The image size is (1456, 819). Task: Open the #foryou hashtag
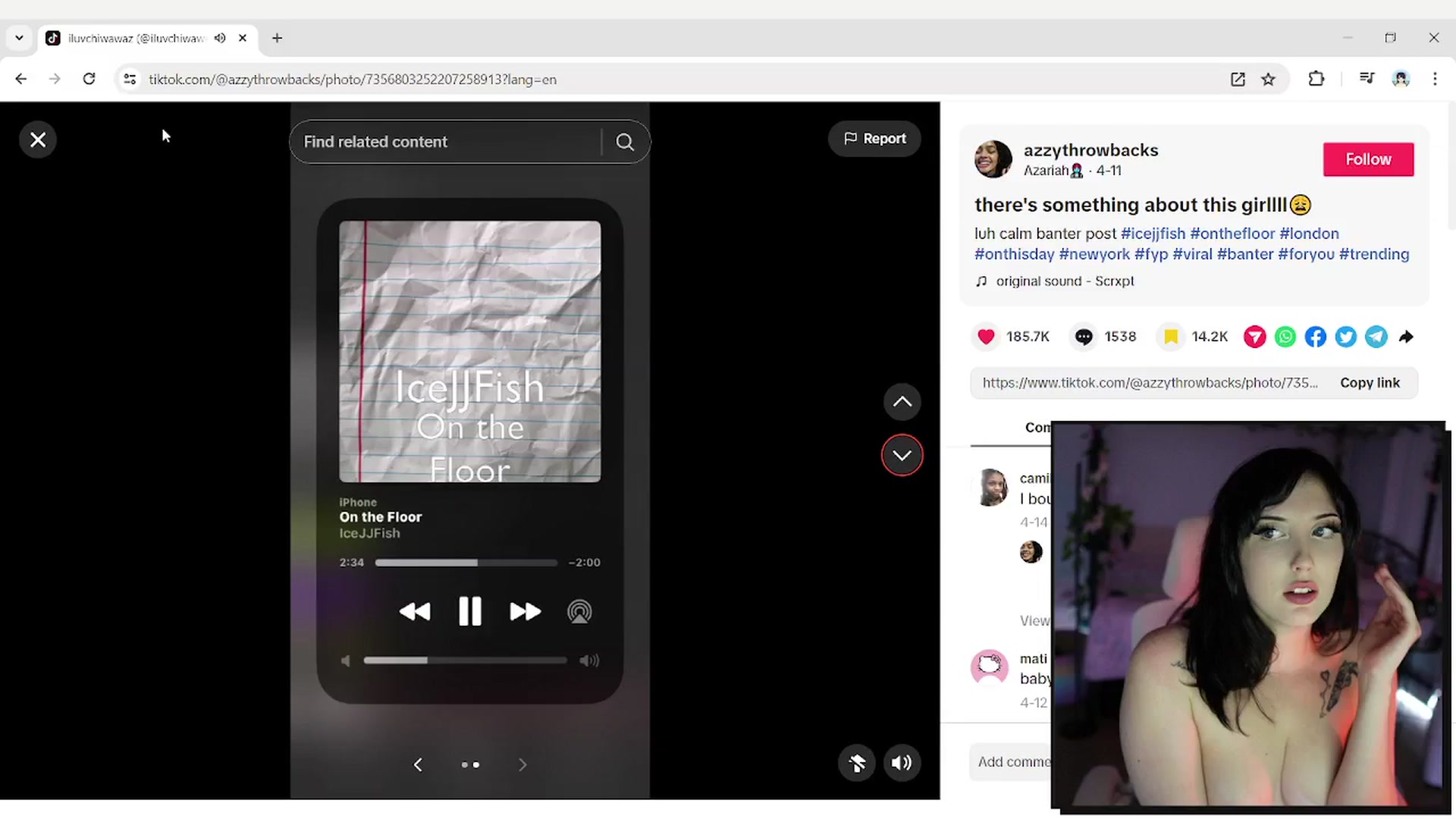pyautogui.click(x=1306, y=254)
